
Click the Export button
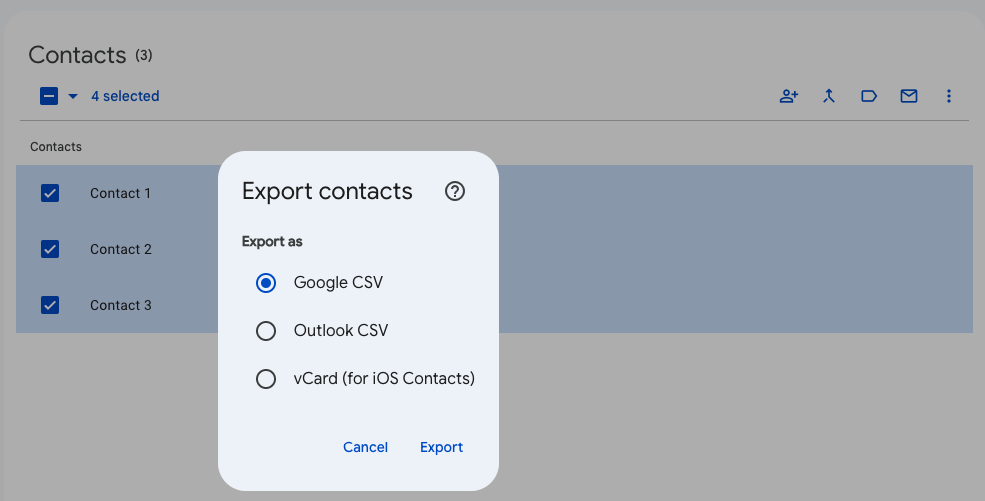(x=441, y=447)
